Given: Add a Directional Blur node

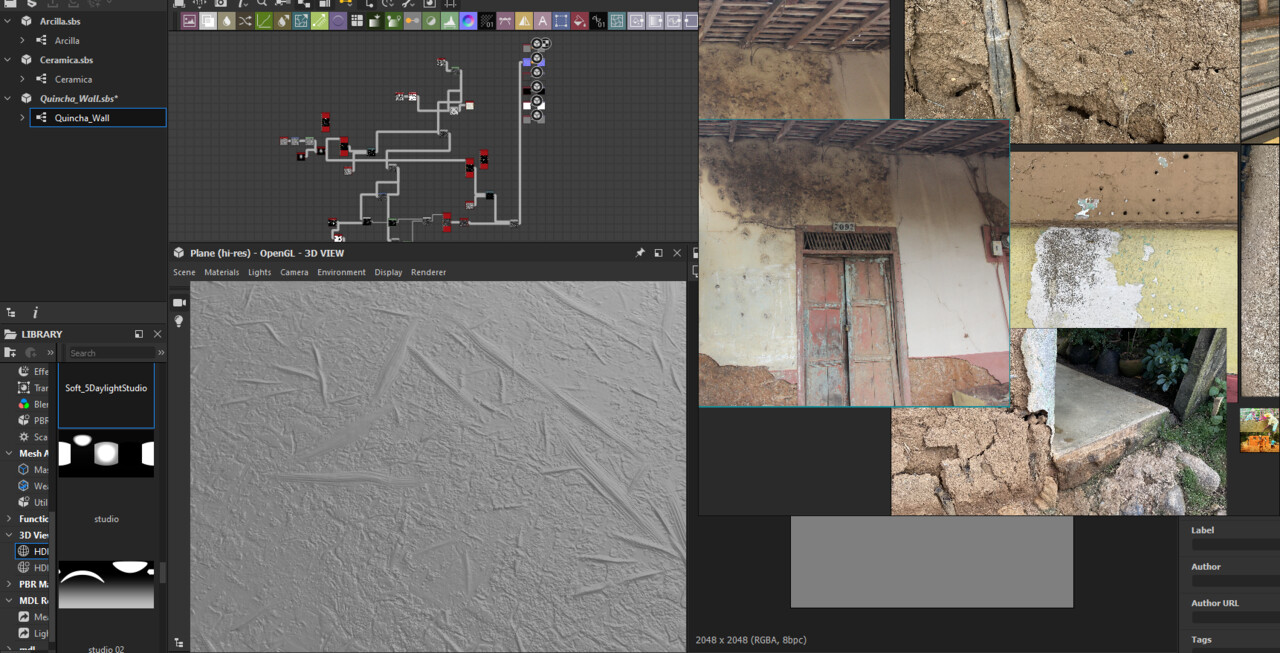Looking at the screenshot, I should (x=283, y=20).
